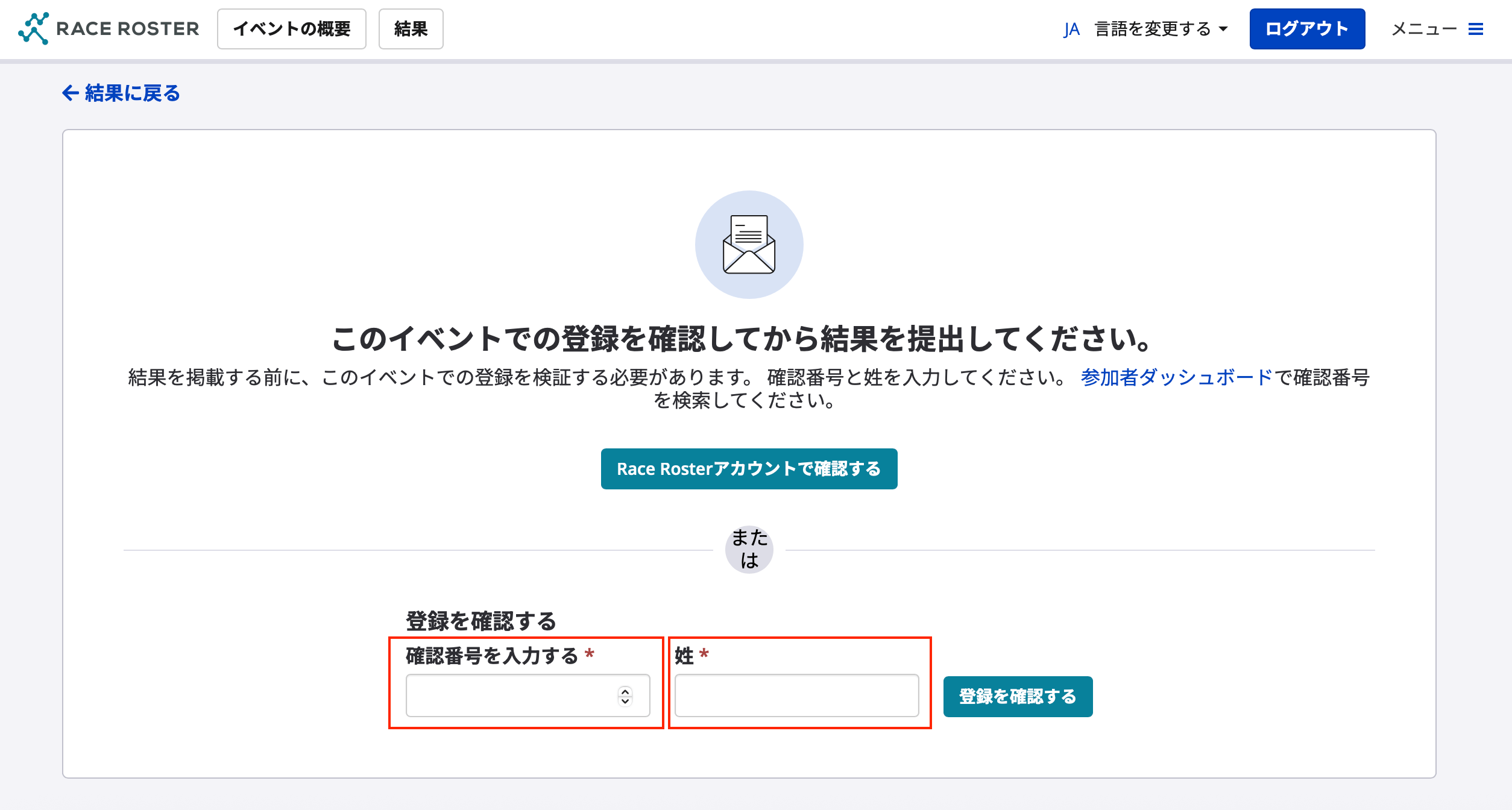This screenshot has height=810, width=1512.
Task: Select the ログアウト button
Action: point(1307,28)
